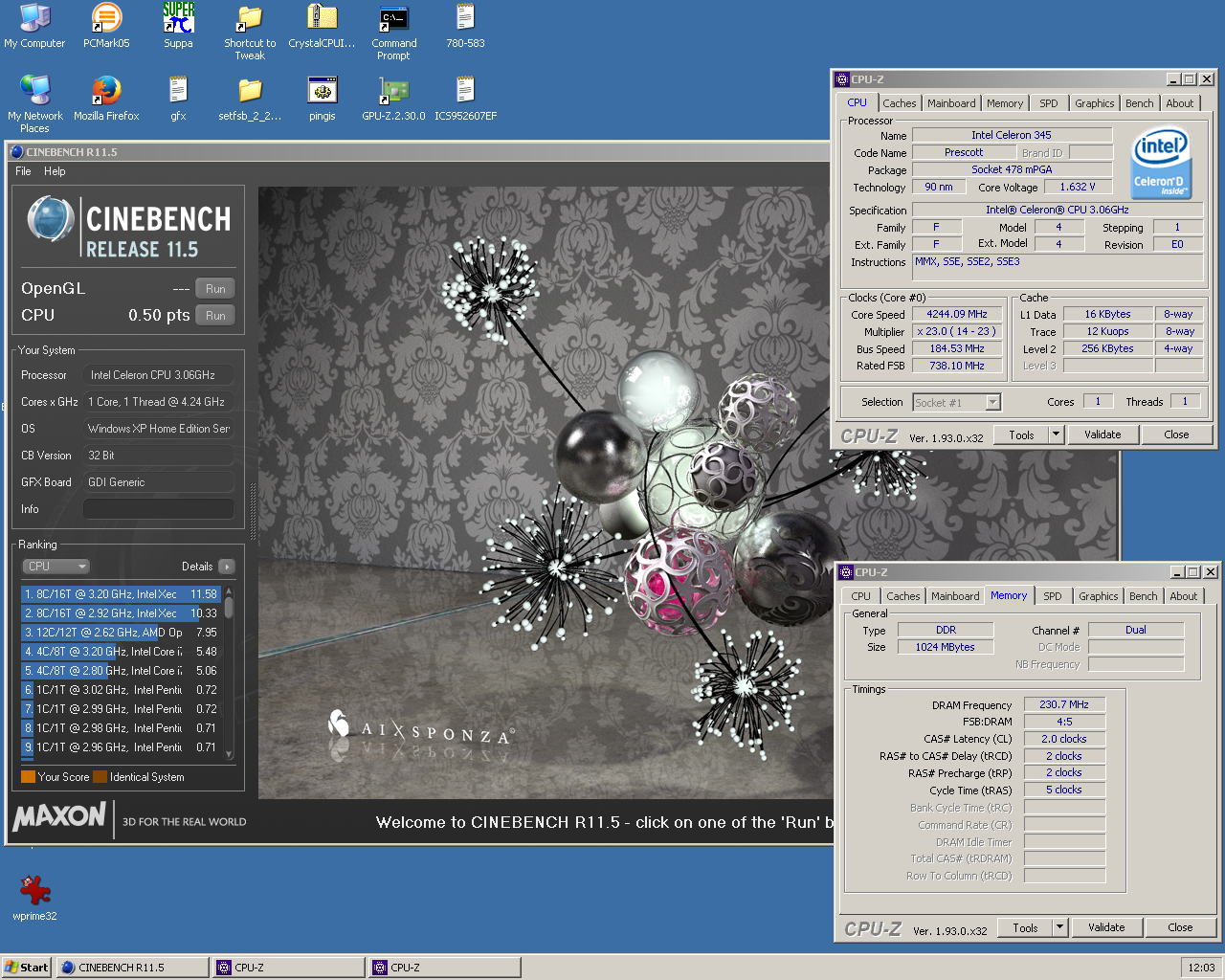Select ranking row 4C/8T @ 2.80 GHz
The height and width of the screenshot is (980, 1225).
tap(121, 671)
